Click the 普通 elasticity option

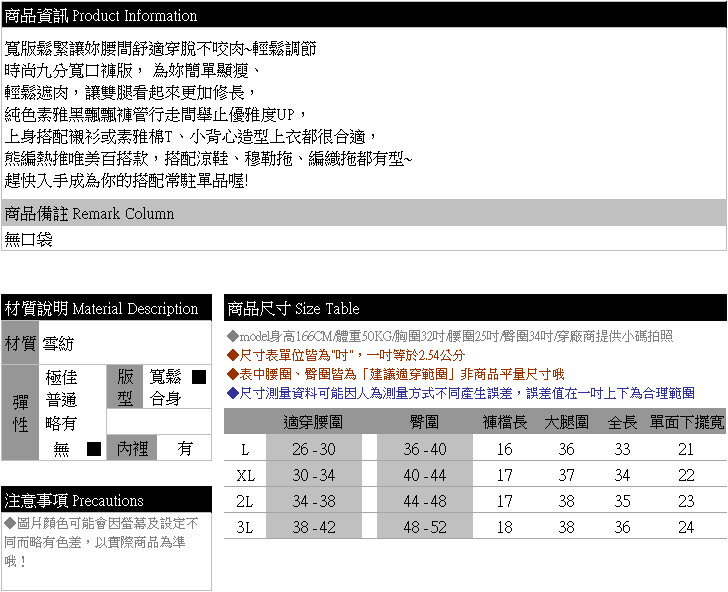point(61,400)
